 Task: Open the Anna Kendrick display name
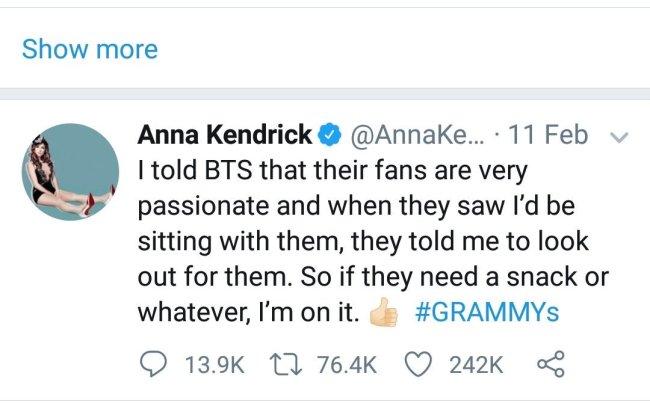point(225,134)
